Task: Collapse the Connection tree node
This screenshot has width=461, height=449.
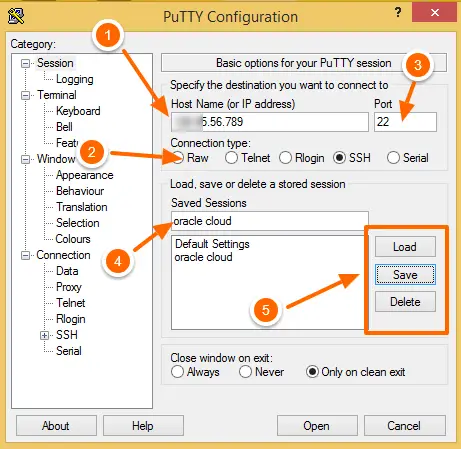Action: 25,256
